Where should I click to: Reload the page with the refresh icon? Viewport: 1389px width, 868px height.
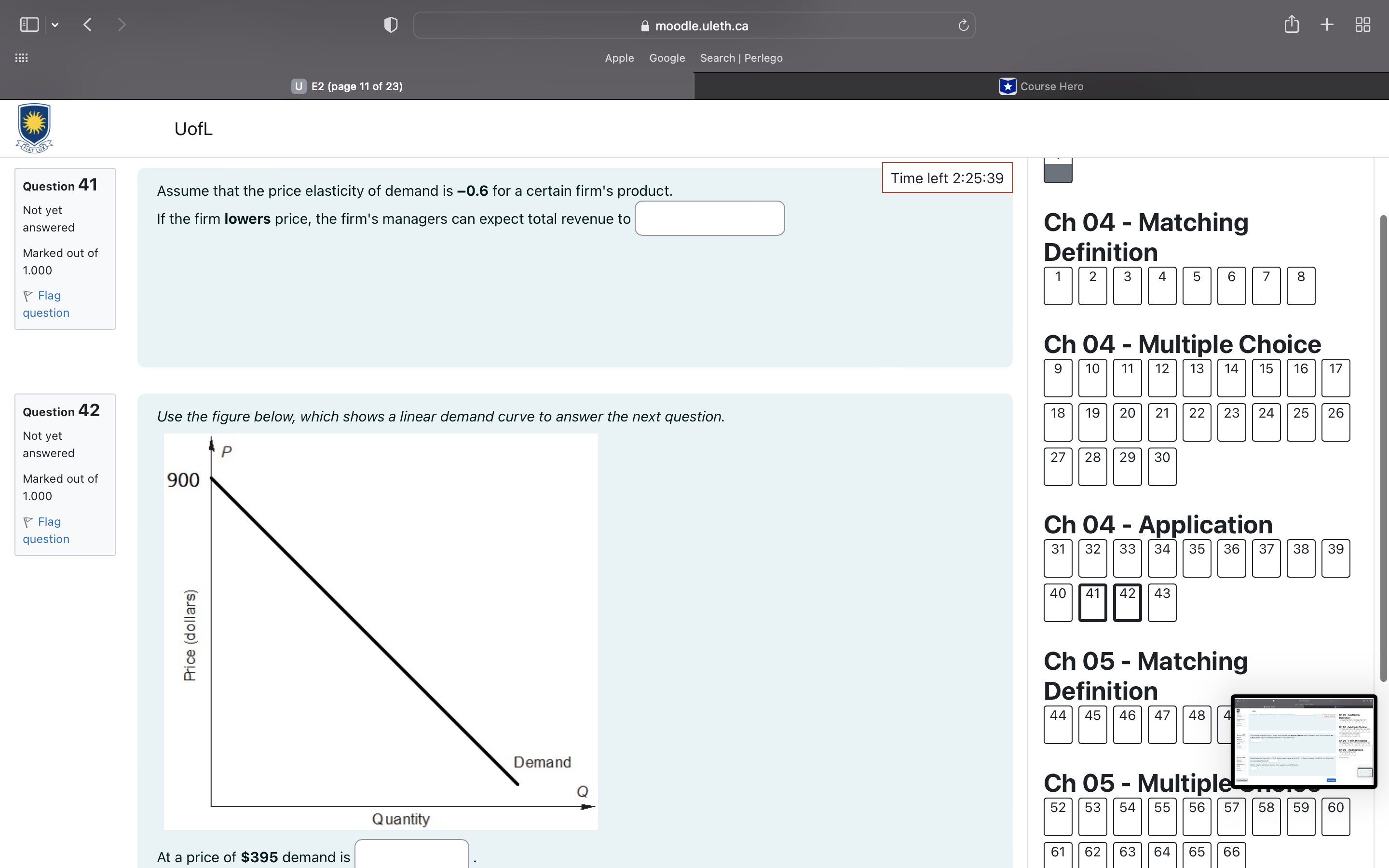[963, 25]
